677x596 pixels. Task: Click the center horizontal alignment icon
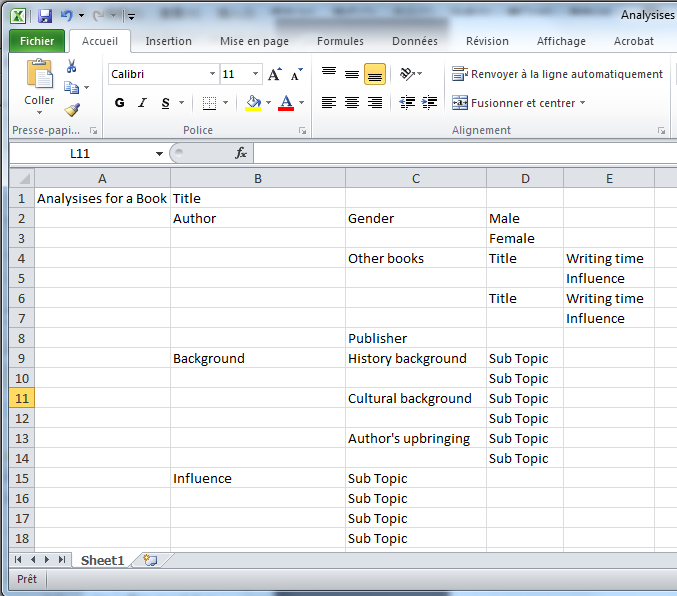(352, 103)
